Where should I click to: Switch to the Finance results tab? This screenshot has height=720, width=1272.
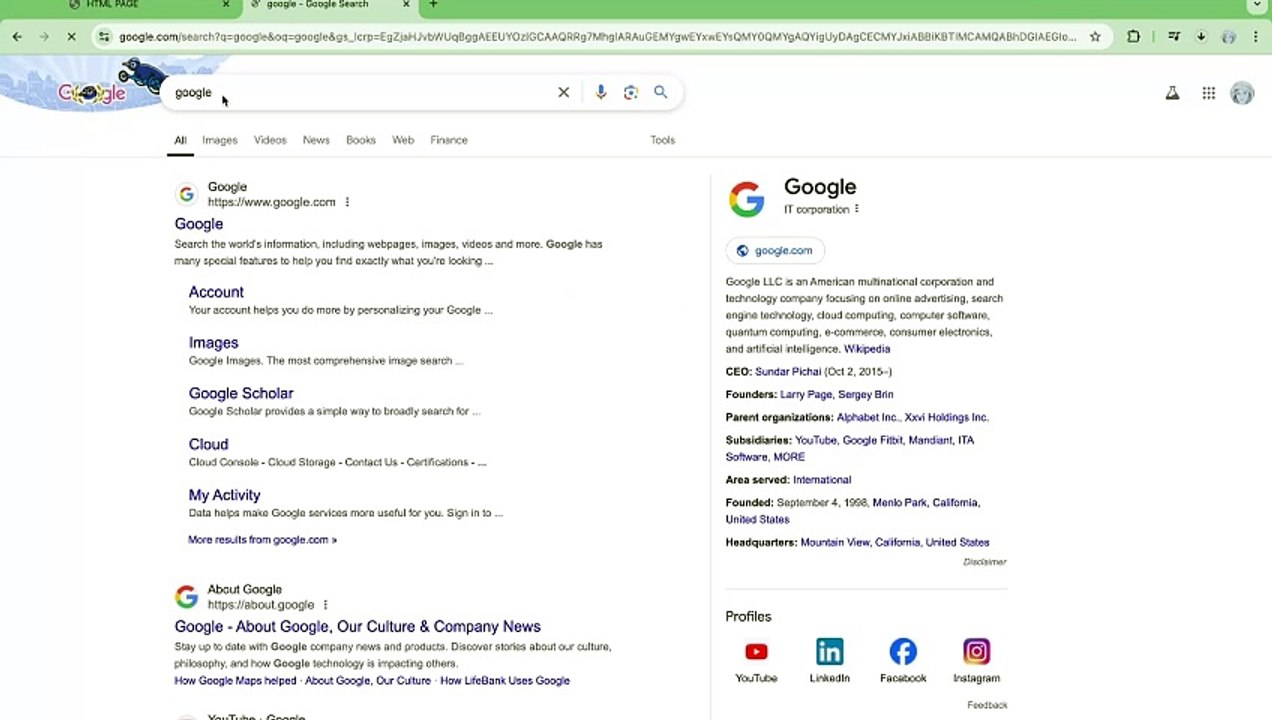pos(449,140)
